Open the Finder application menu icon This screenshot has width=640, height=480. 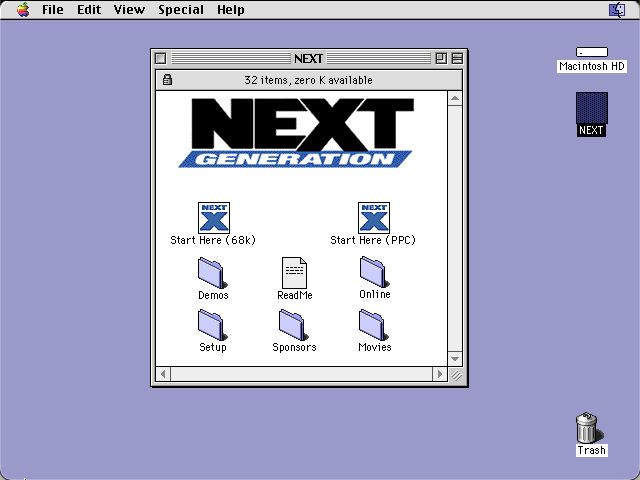pos(617,9)
